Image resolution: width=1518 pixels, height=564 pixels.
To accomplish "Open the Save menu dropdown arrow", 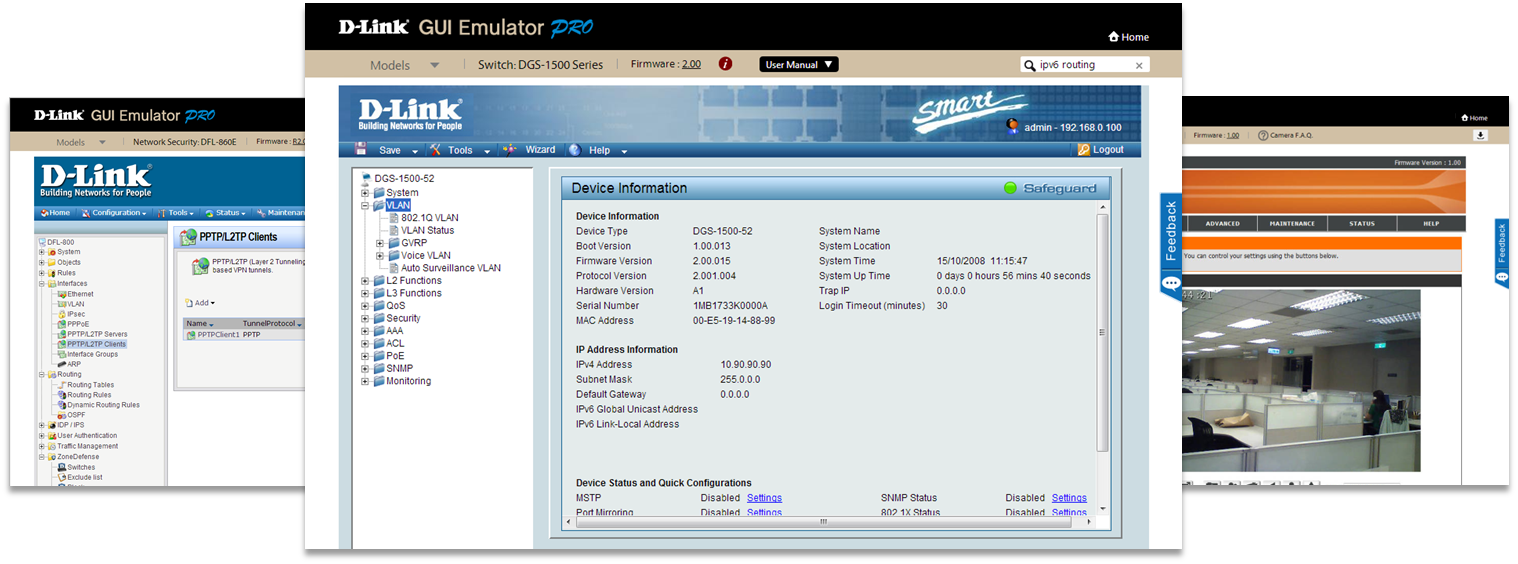I will tap(413, 152).
